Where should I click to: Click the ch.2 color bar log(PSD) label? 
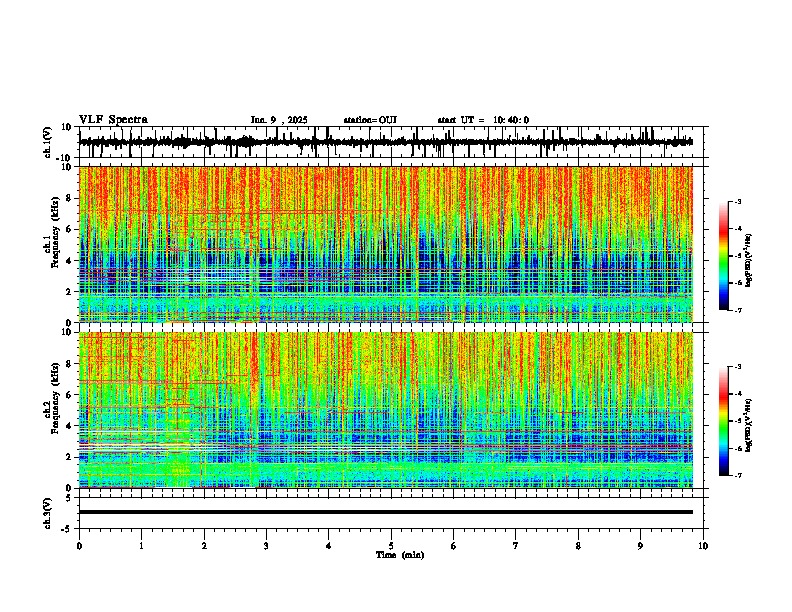pos(749,425)
